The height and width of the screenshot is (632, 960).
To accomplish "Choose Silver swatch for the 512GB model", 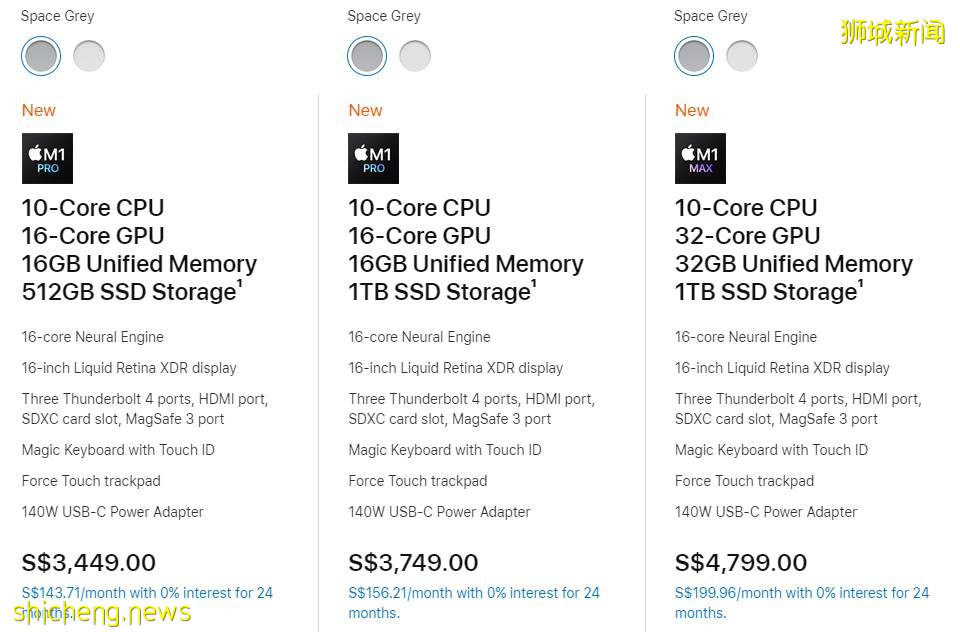I will tap(89, 56).
